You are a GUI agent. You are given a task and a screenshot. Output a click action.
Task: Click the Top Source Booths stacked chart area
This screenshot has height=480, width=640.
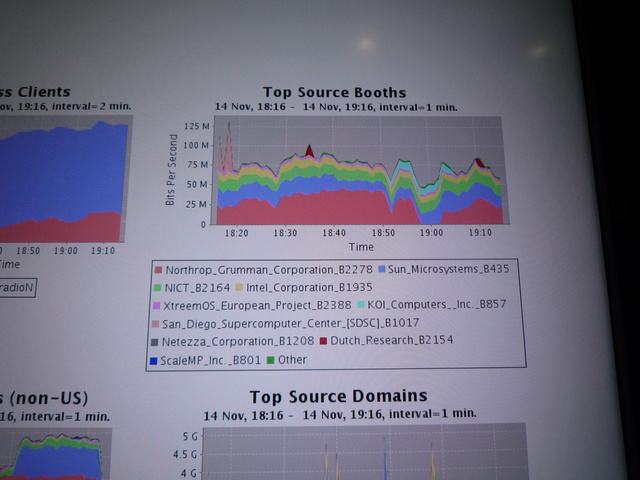point(359,170)
